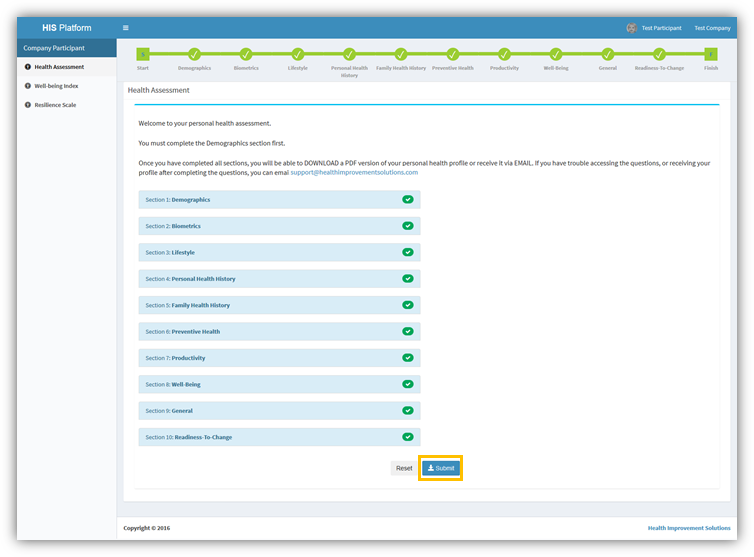The image size is (754, 557).
Task: Jump to Well-Being step circle in progress bar
Action: (x=556, y=54)
